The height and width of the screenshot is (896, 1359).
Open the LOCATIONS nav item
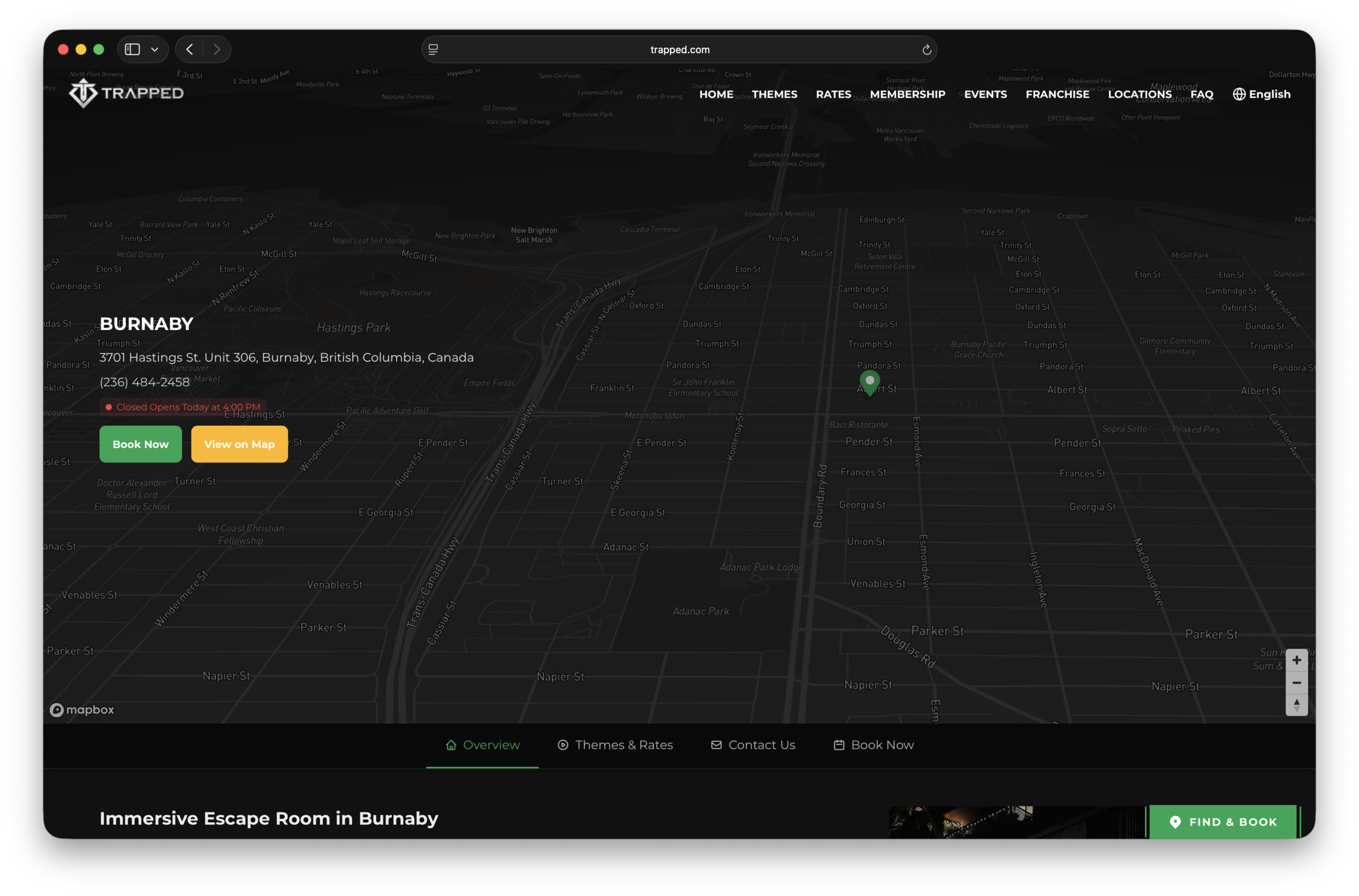1140,94
